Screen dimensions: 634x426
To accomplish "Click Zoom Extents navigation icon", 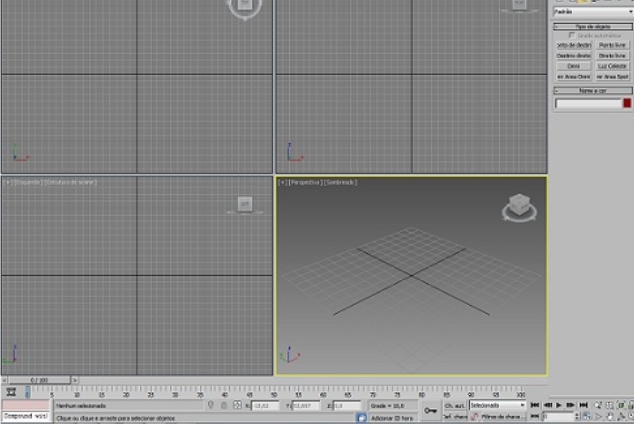I will tap(621, 405).
